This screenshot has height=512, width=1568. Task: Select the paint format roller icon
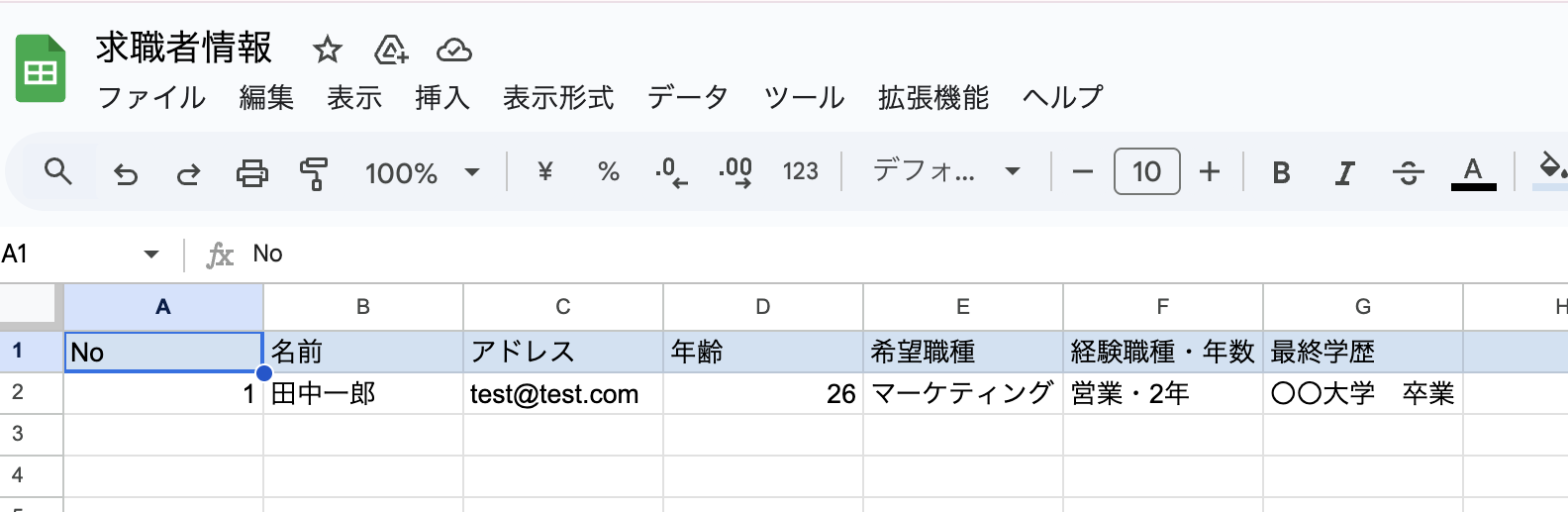[x=314, y=173]
